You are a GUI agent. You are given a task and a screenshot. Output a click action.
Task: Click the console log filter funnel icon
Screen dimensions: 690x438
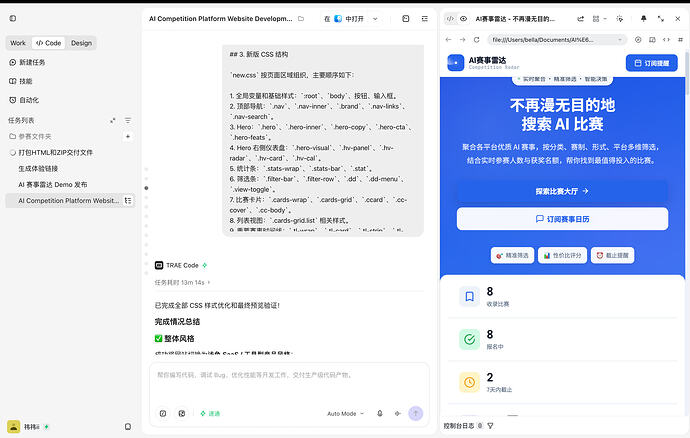tap(490, 426)
